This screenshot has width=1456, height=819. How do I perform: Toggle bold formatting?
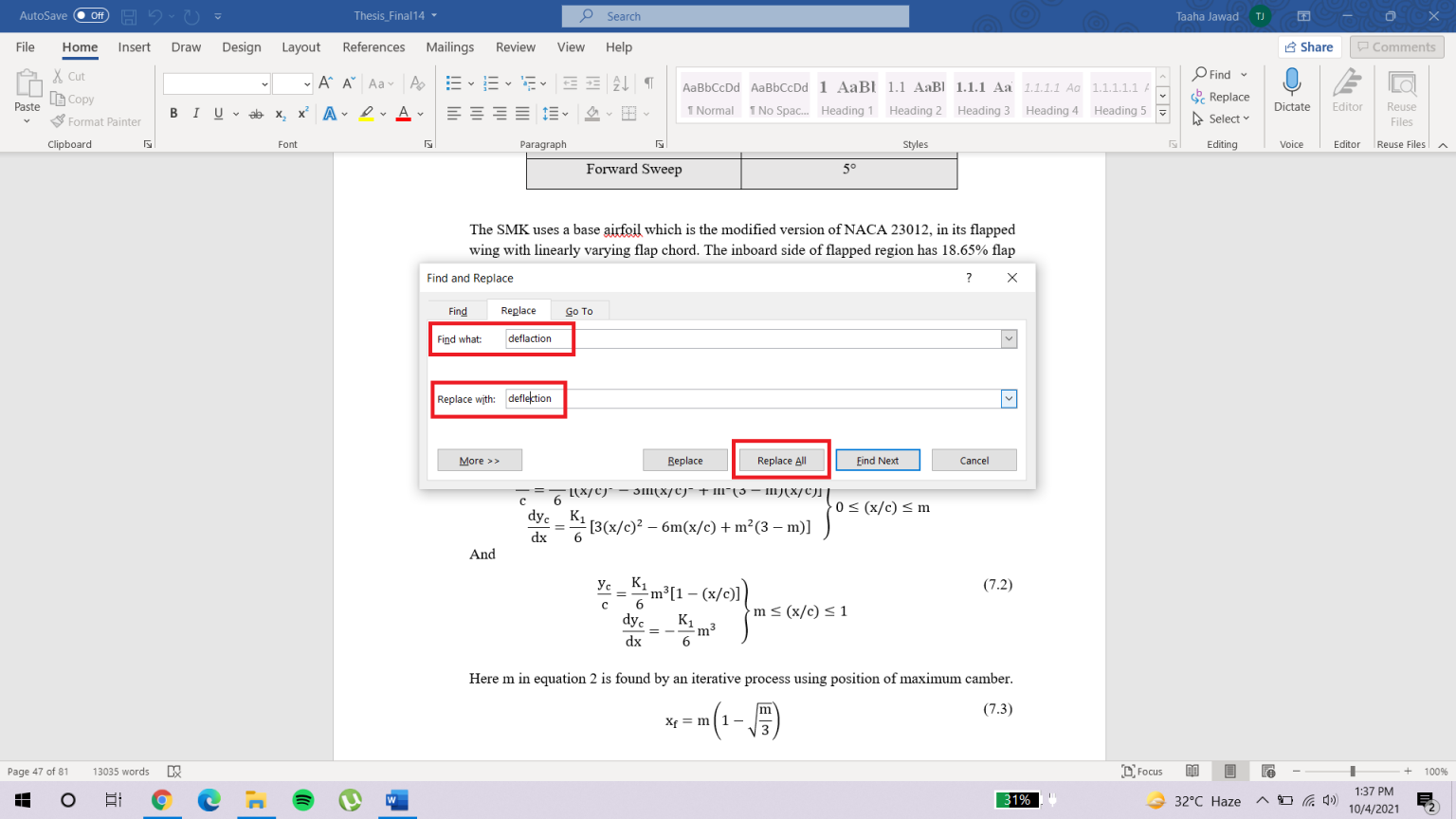[173, 112]
